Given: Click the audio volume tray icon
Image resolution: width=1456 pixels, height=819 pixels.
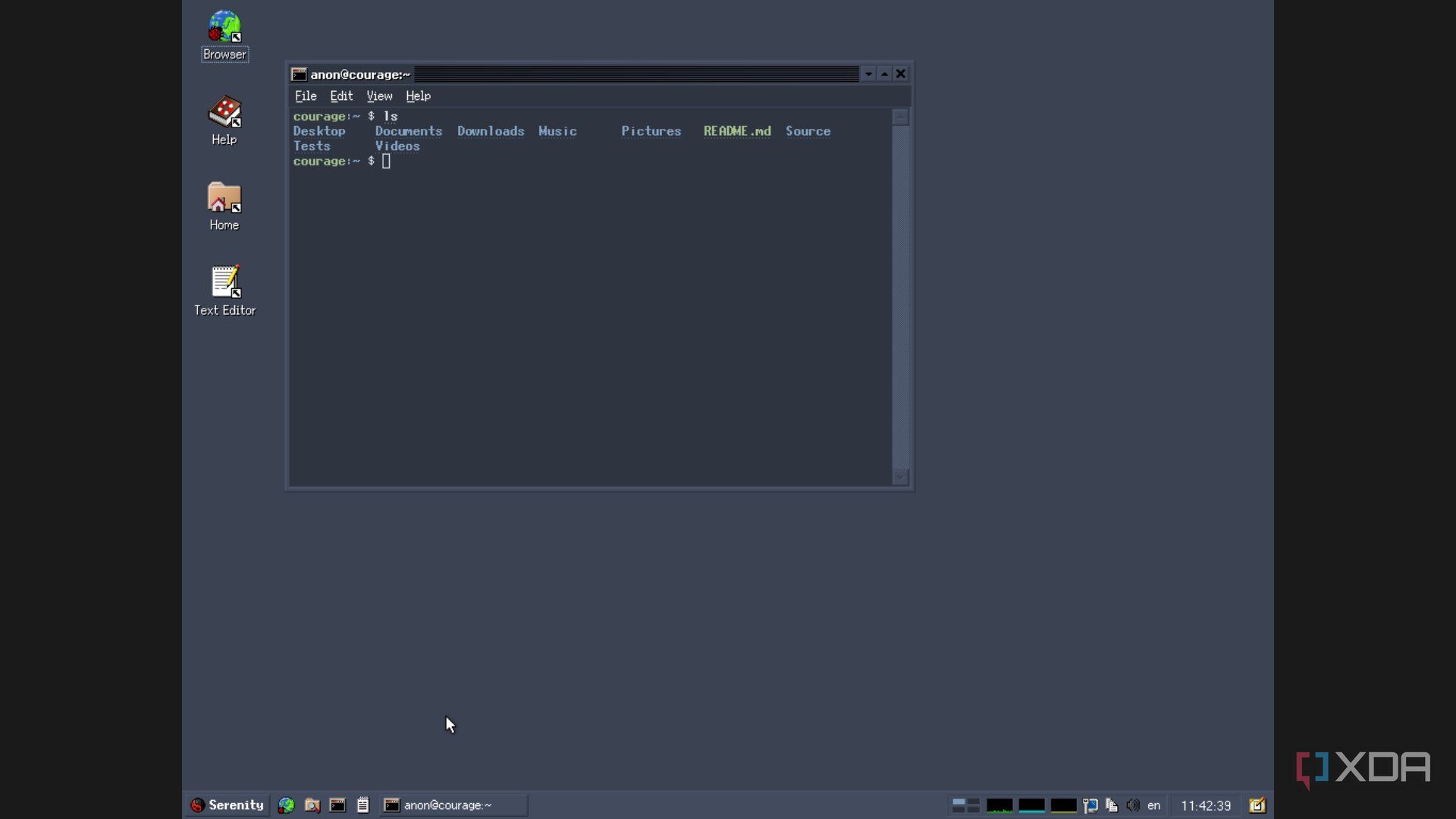Looking at the screenshot, I should 1133,805.
